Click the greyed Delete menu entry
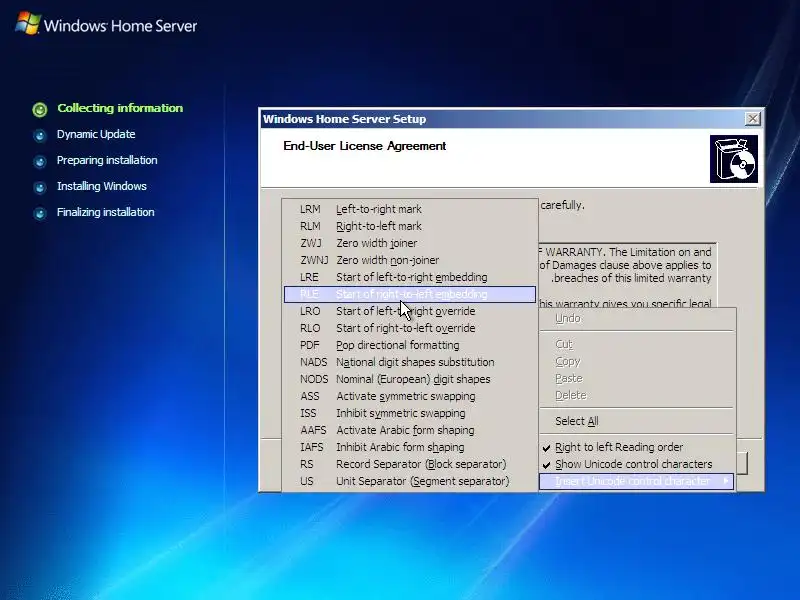 coord(637,395)
